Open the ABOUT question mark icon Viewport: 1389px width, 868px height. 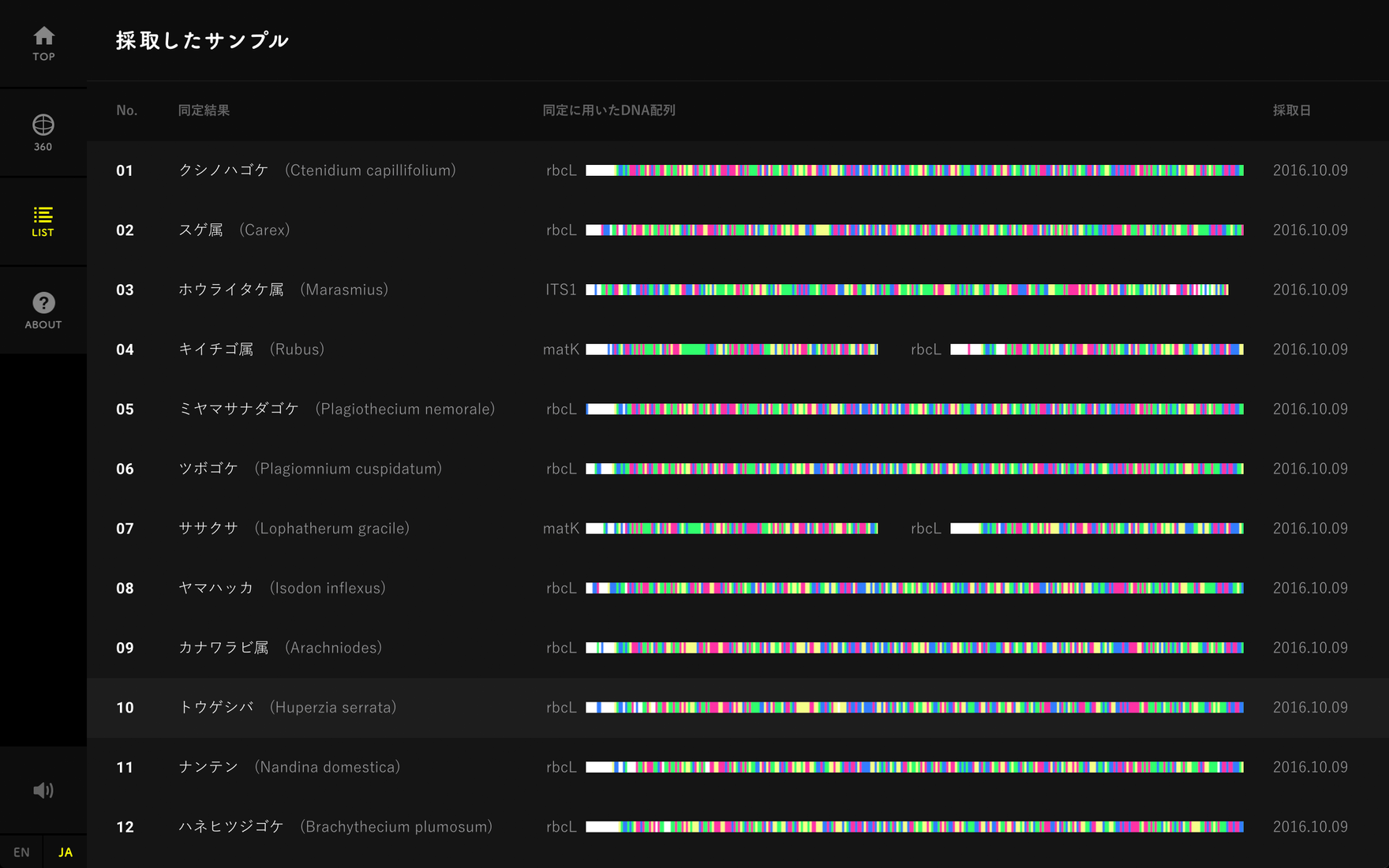(43, 311)
